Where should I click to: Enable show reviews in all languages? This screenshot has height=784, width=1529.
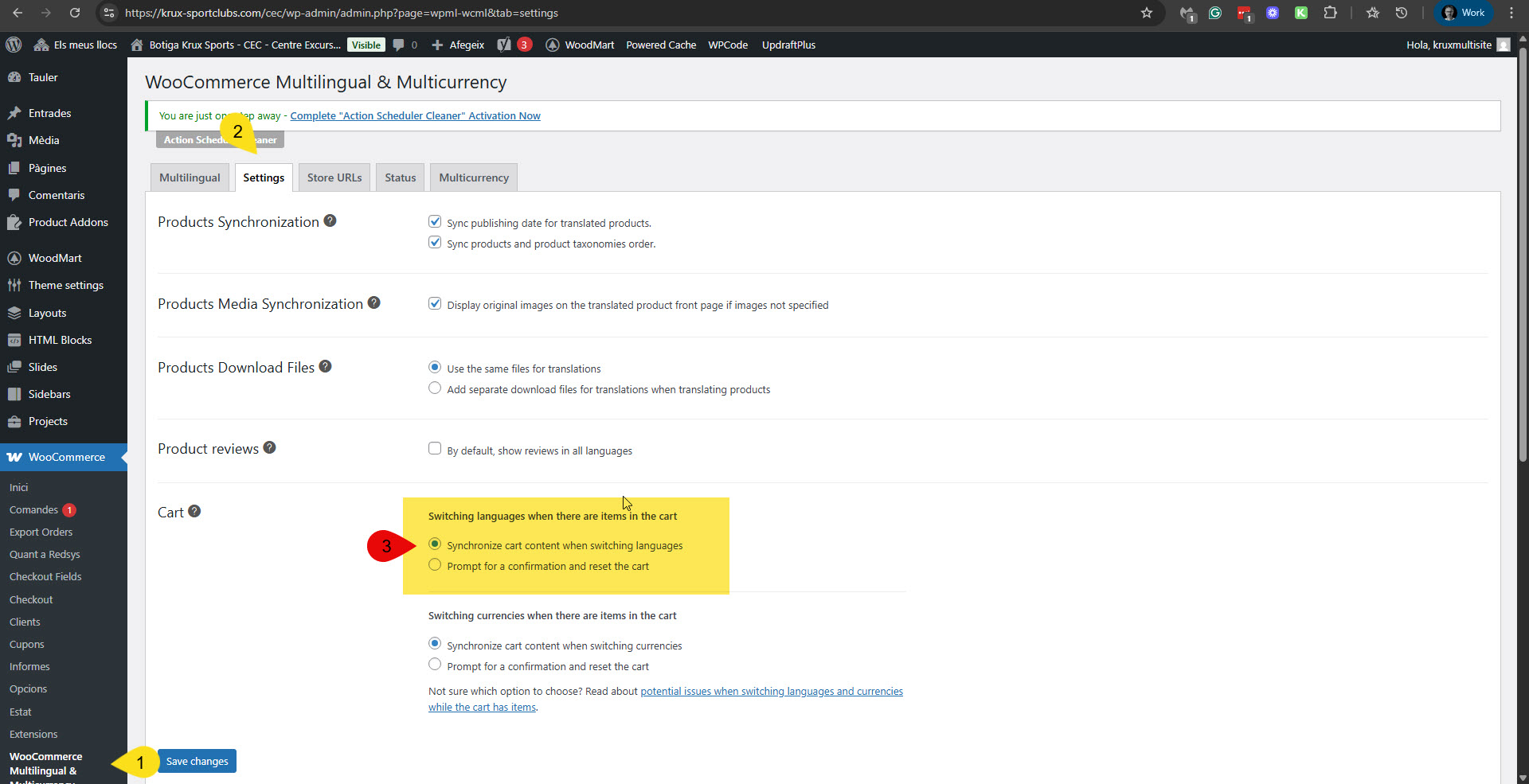pyautogui.click(x=435, y=449)
